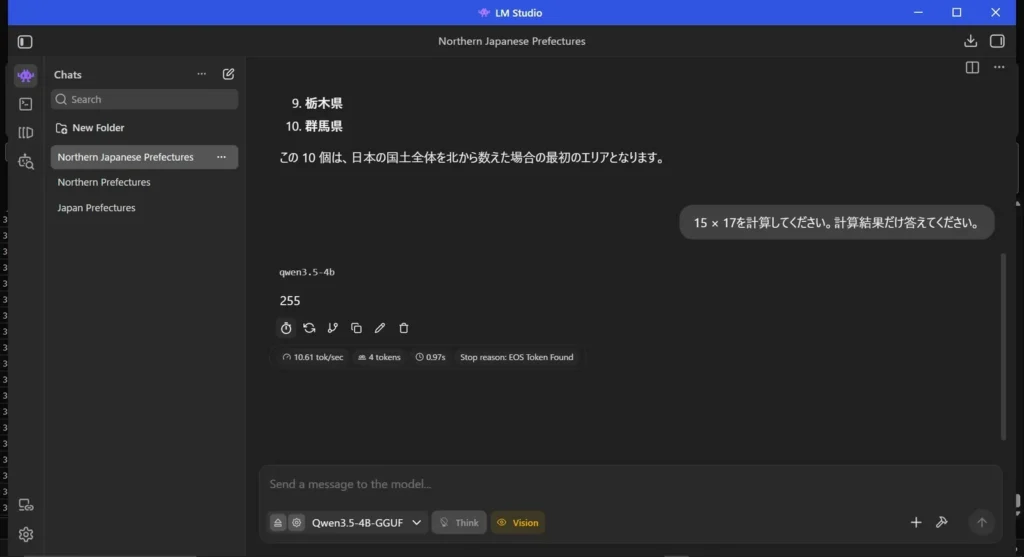Attach a file with plus icon

pos(916,522)
